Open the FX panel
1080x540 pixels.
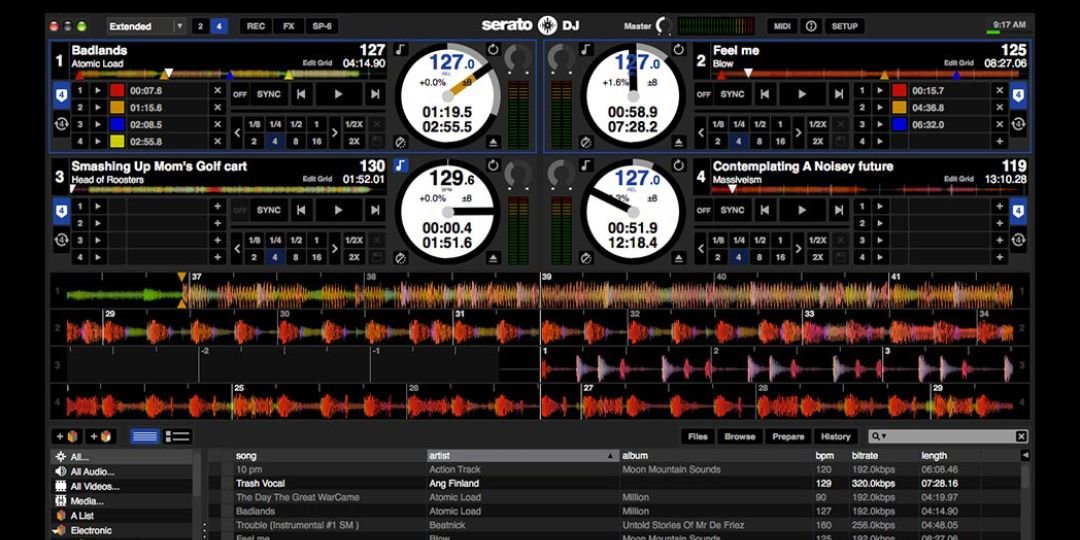(289, 26)
